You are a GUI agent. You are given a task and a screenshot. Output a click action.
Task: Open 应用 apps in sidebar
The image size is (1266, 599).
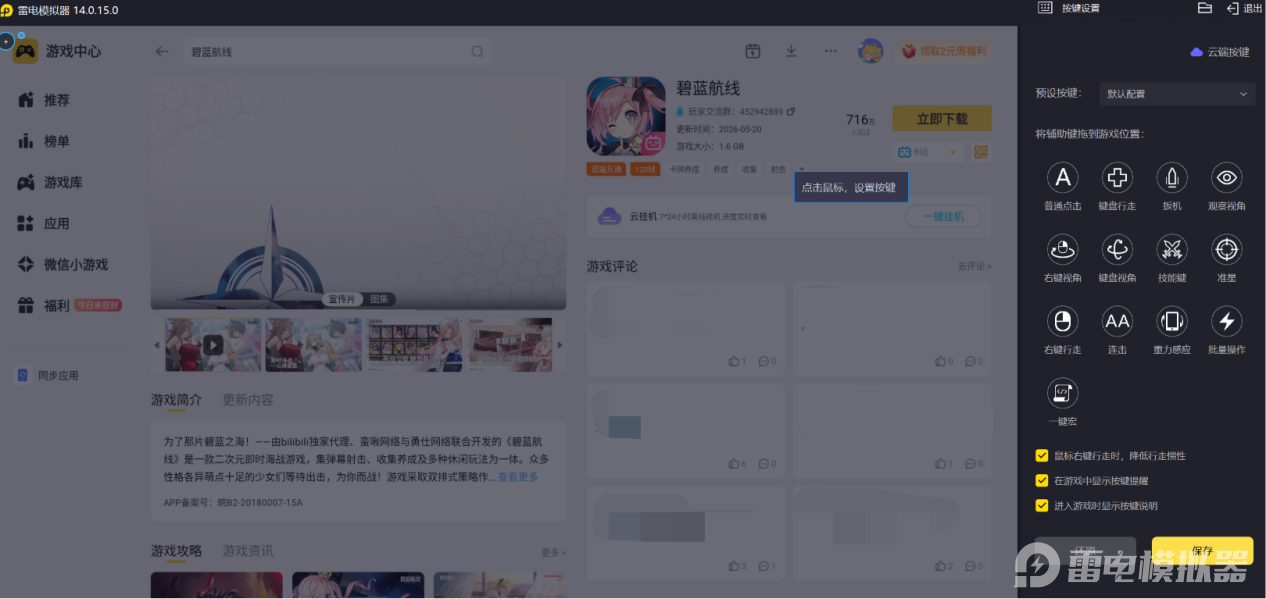(x=44, y=224)
